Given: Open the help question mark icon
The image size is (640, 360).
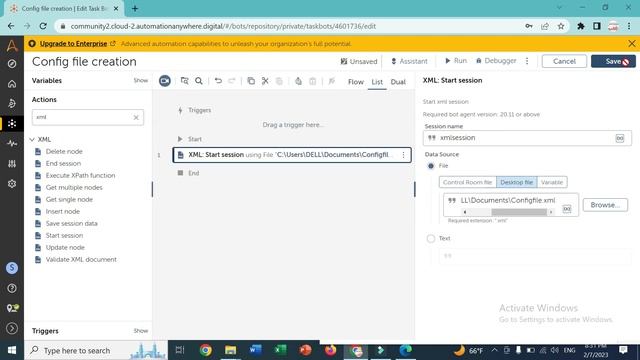Looking at the screenshot, I should click(x=12, y=288).
